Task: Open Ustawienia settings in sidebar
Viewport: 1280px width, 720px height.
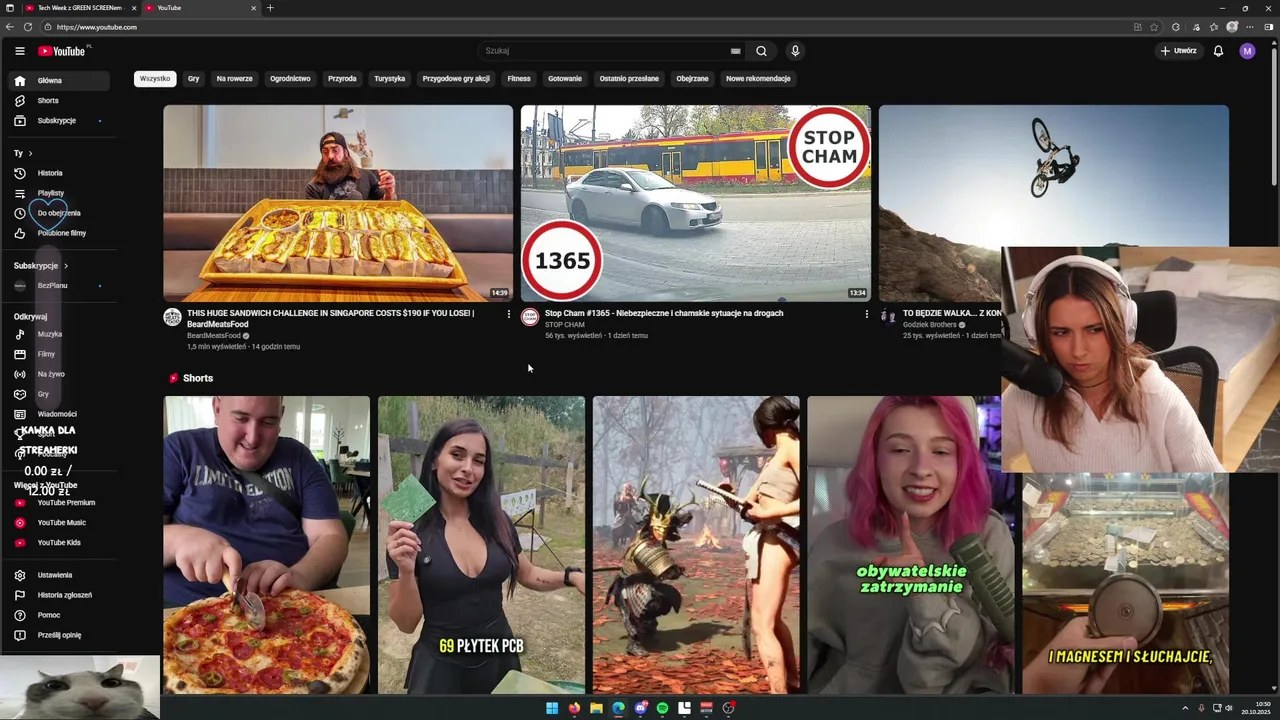Action: pos(60,575)
